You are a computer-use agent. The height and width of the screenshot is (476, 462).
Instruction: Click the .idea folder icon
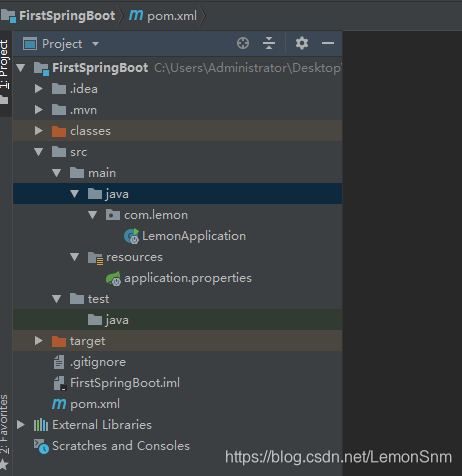59,89
